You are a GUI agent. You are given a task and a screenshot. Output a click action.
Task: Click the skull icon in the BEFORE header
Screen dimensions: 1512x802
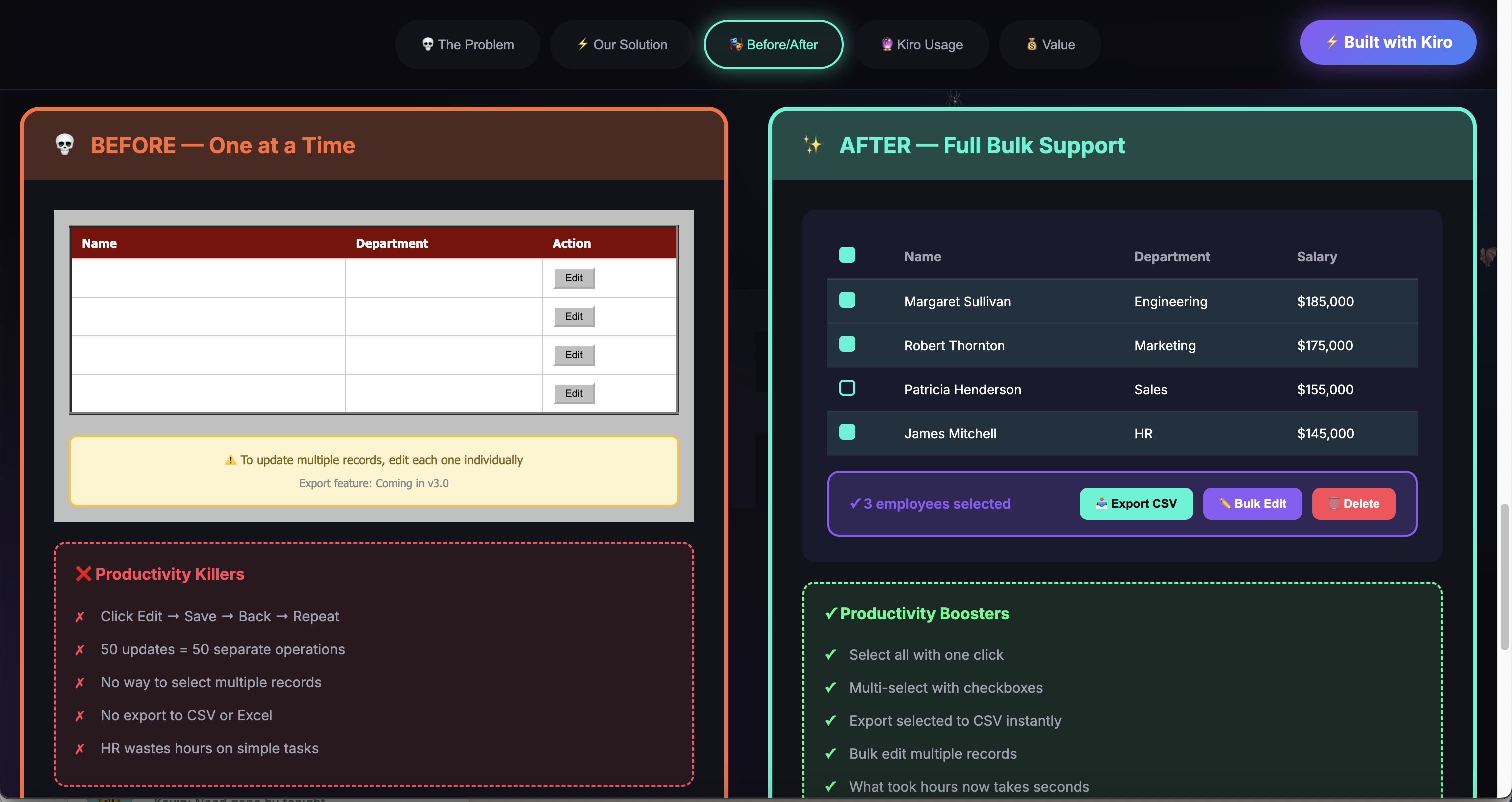pyautogui.click(x=64, y=145)
